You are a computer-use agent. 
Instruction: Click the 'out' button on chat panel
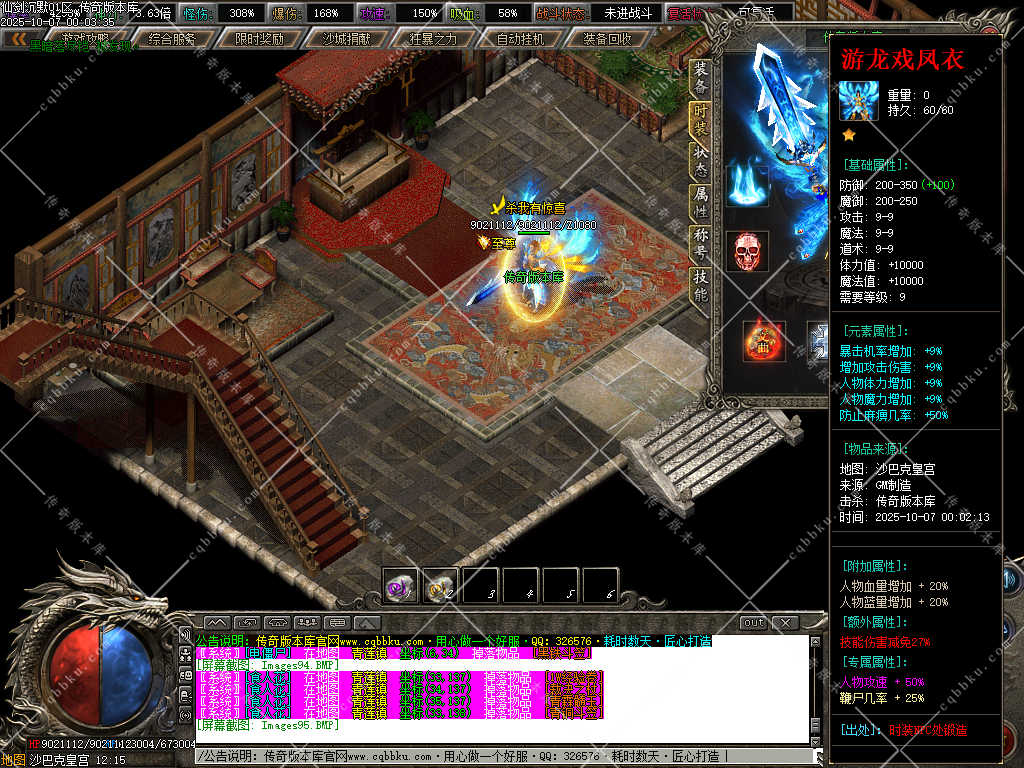pyautogui.click(x=754, y=623)
